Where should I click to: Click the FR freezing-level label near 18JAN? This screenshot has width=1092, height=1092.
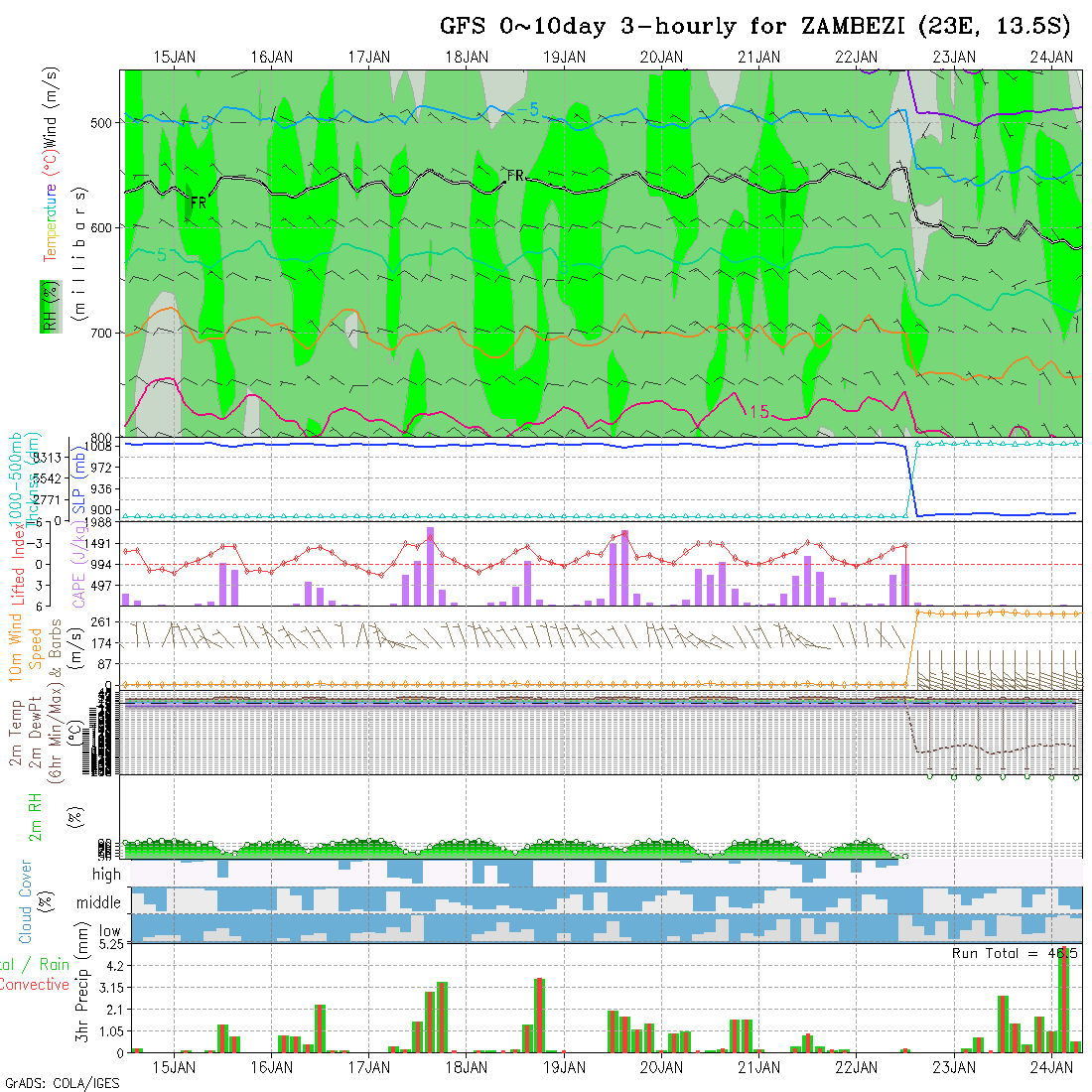click(x=515, y=176)
